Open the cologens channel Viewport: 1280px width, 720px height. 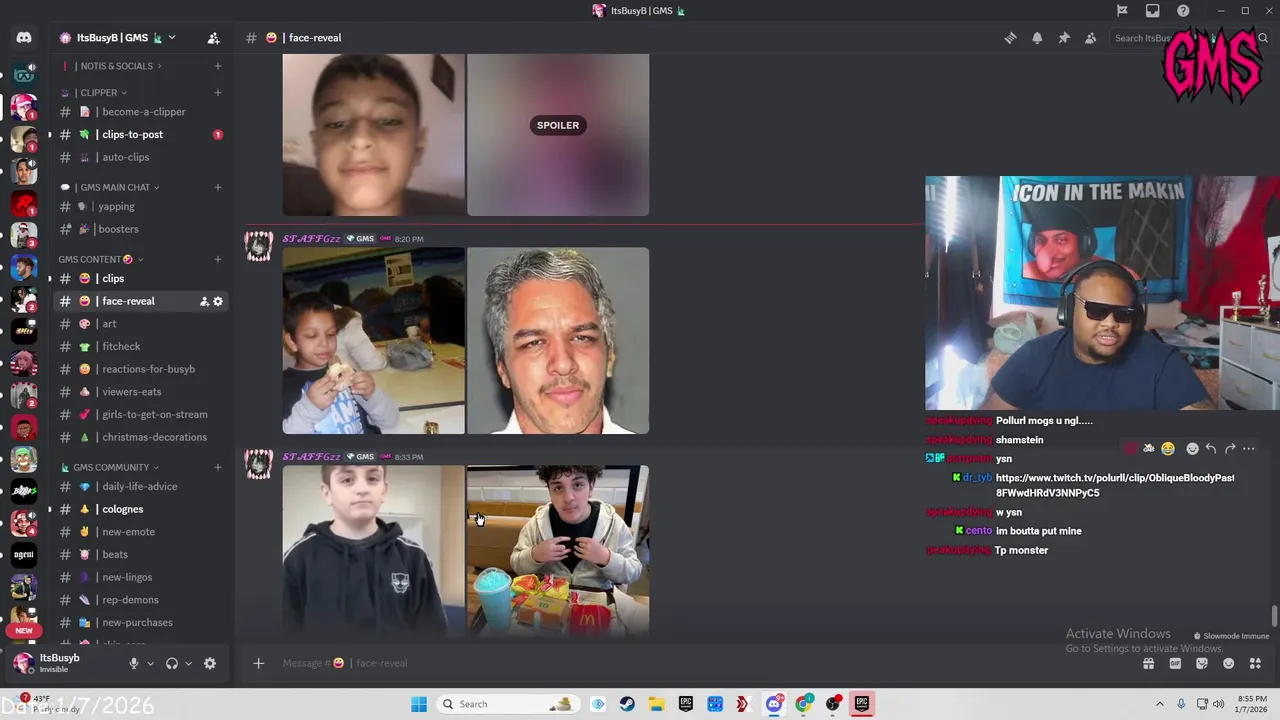tap(140, 509)
